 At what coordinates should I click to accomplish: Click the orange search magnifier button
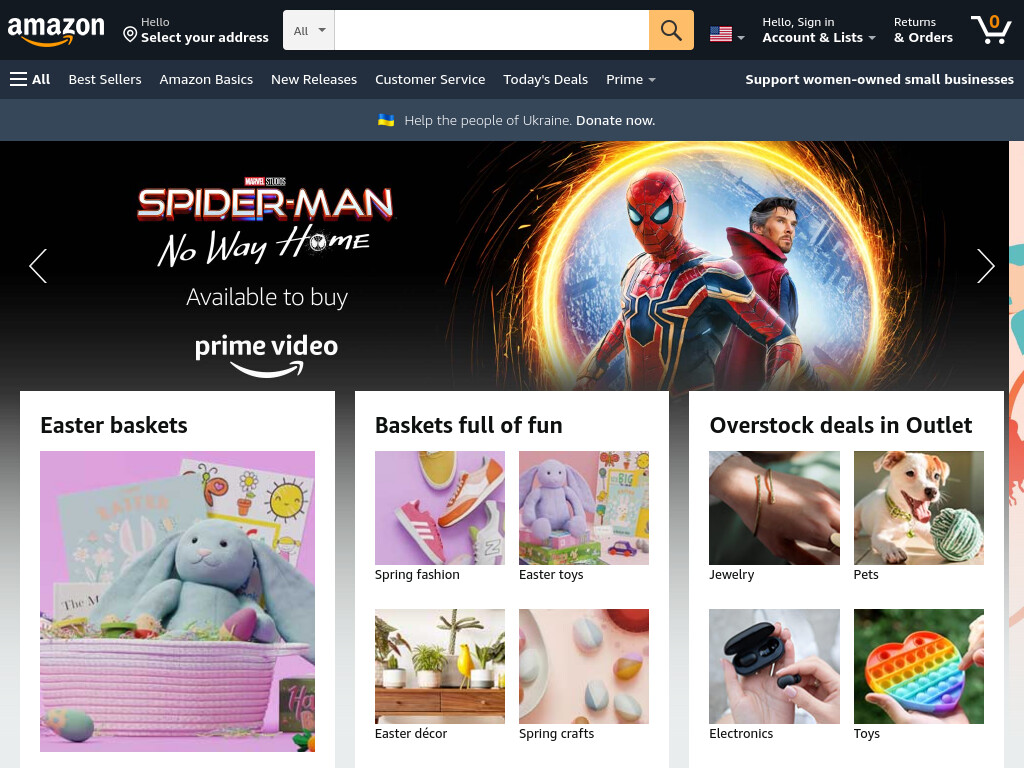tap(671, 30)
